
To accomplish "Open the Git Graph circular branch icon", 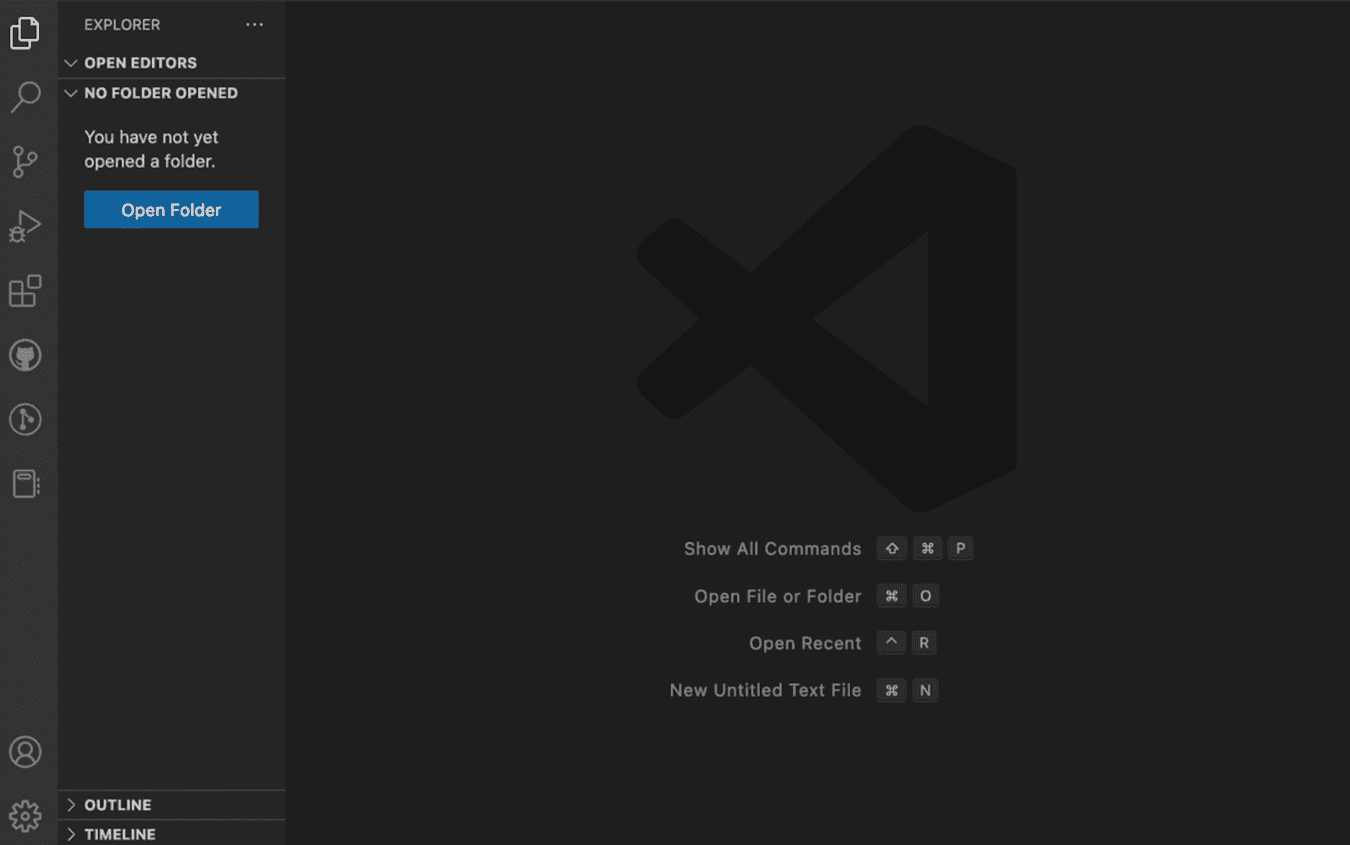I will coord(25,419).
